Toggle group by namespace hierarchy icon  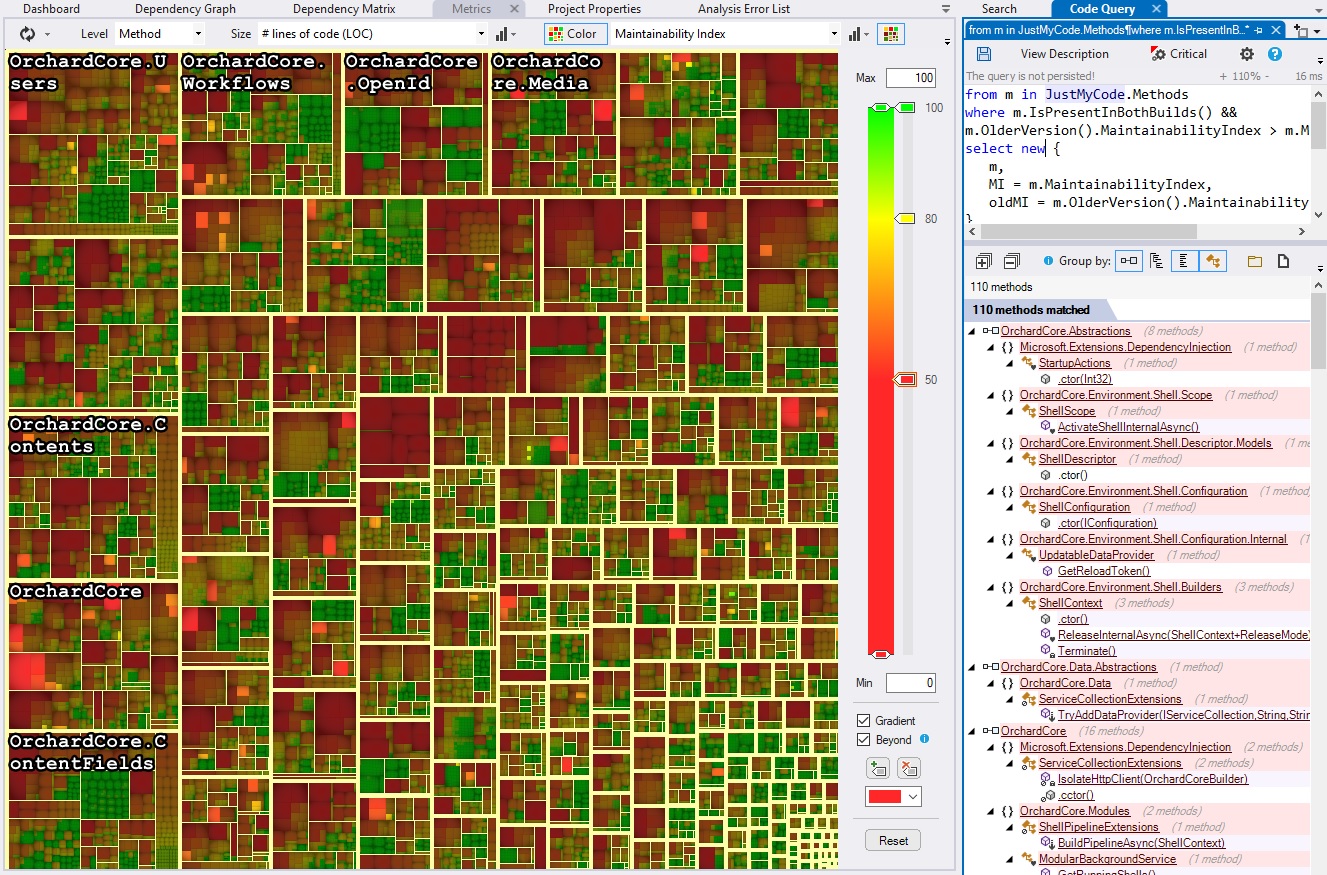click(1157, 261)
